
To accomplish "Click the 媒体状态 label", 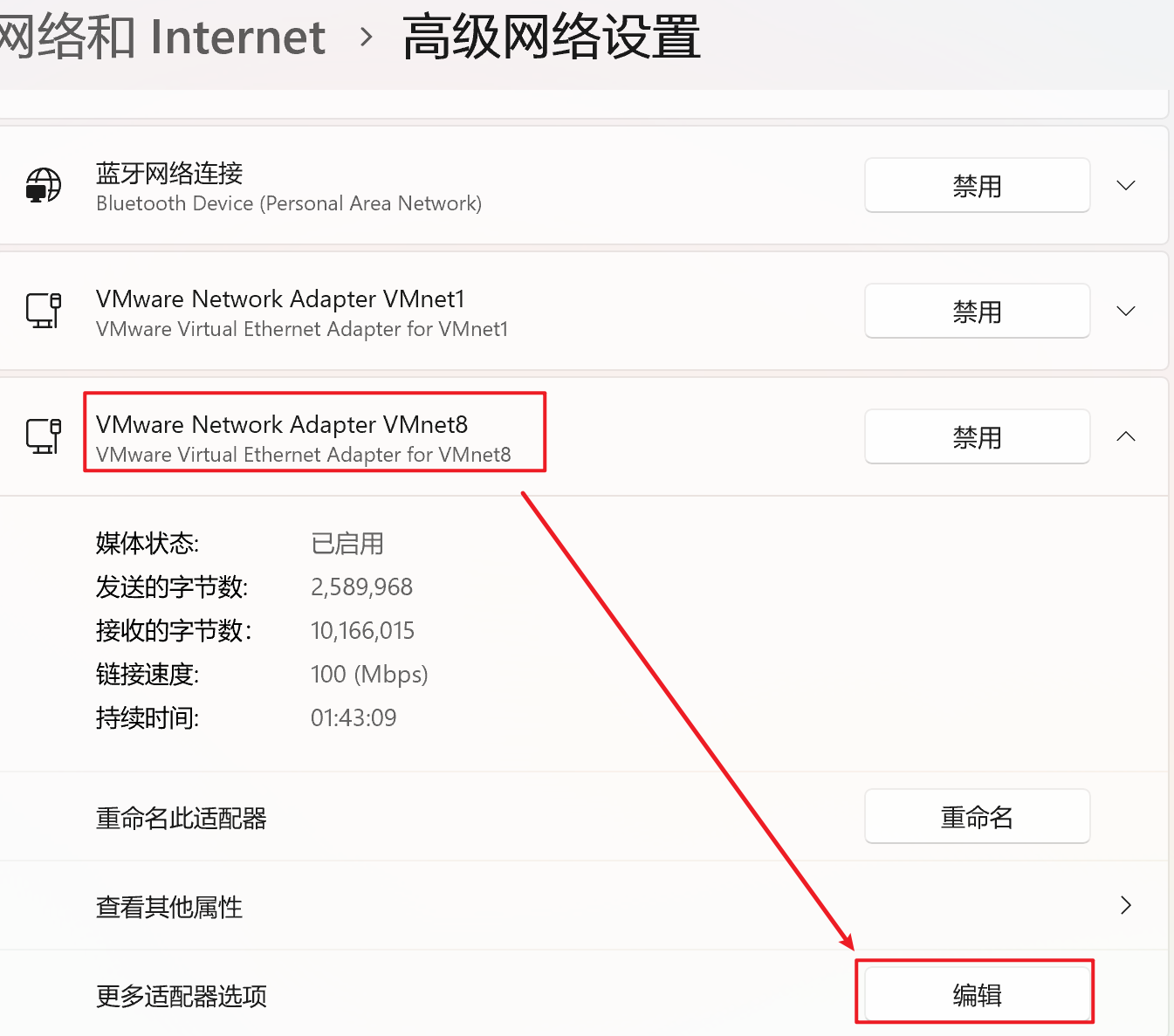I will point(148,544).
